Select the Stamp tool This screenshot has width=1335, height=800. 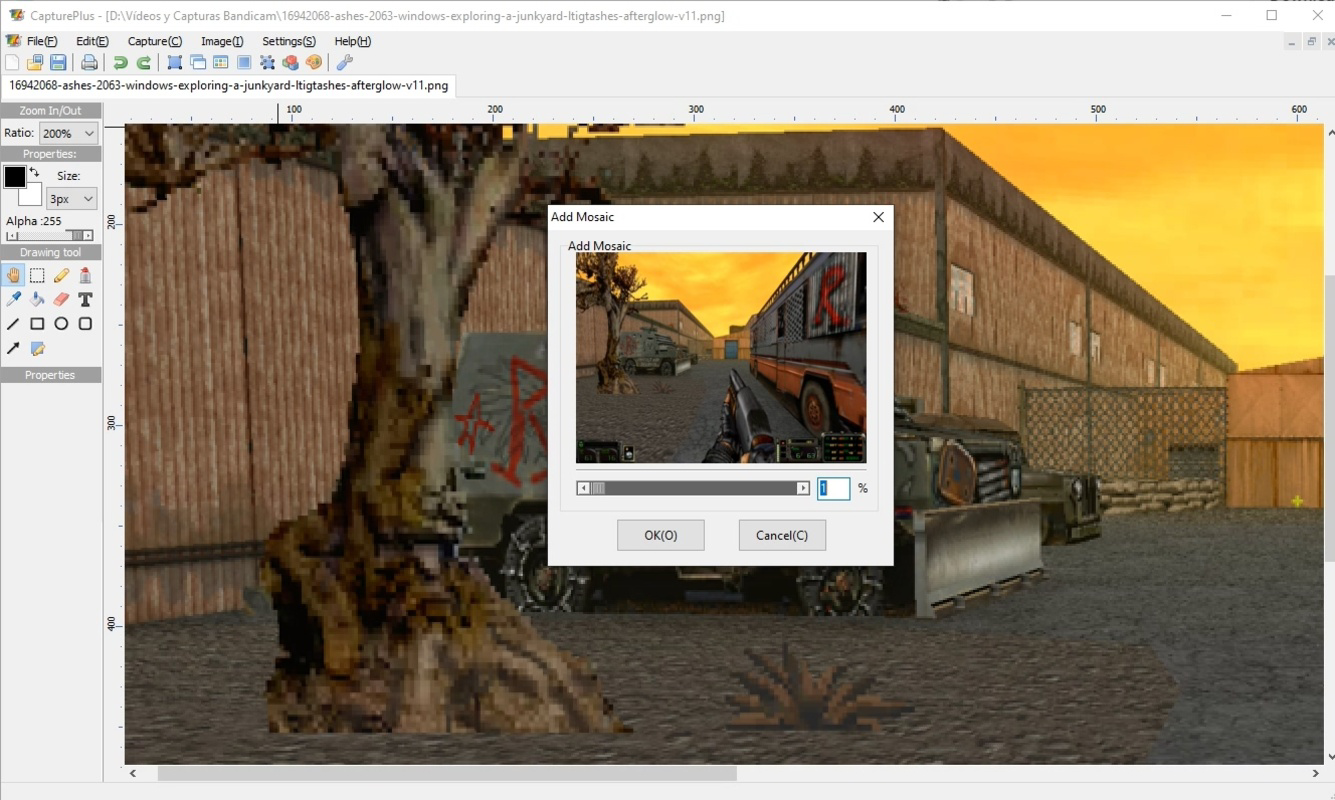(85, 275)
